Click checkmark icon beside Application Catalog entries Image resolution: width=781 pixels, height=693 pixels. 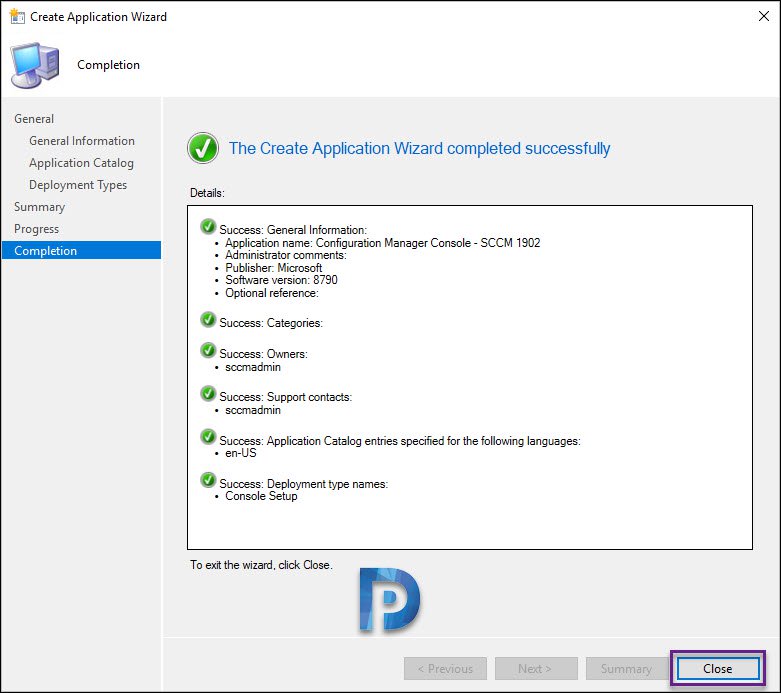[208, 437]
